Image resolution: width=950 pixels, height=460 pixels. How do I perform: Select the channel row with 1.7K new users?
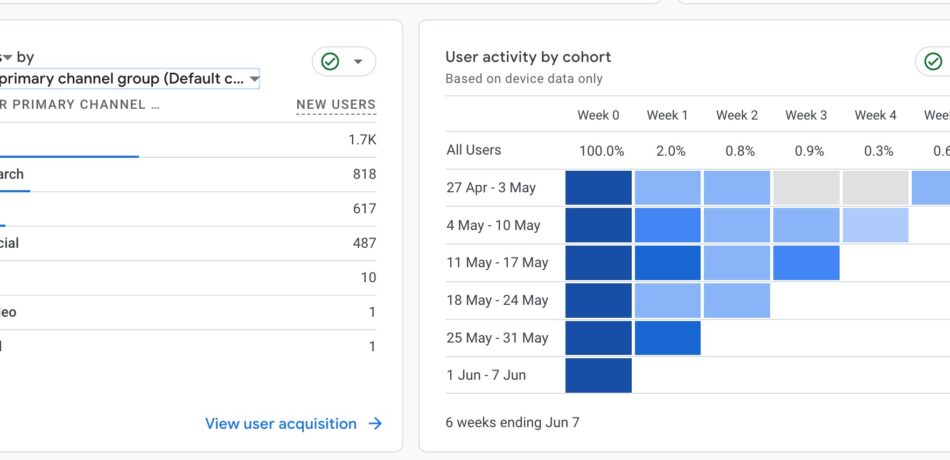point(188,140)
